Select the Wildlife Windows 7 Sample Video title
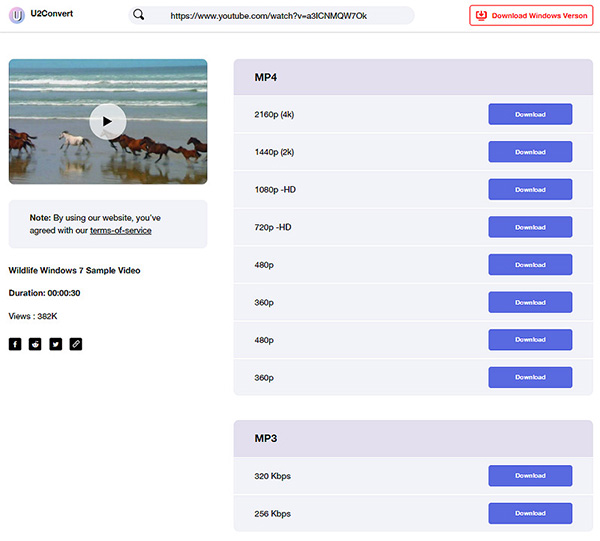 click(74, 270)
